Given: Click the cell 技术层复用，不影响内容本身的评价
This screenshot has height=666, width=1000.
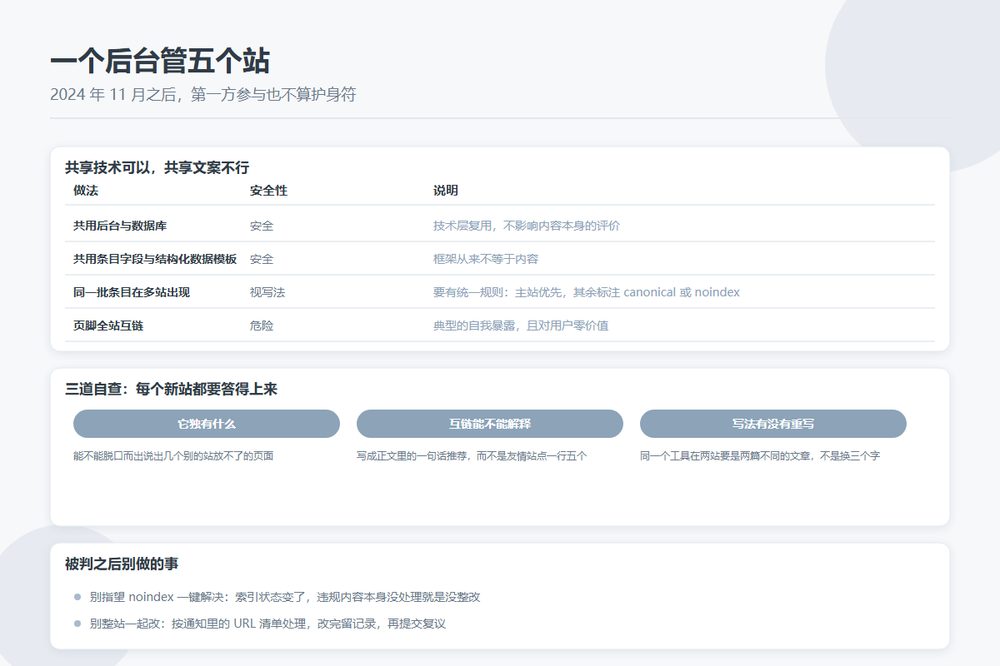Looking at the screenshot, I should point(526,225).
